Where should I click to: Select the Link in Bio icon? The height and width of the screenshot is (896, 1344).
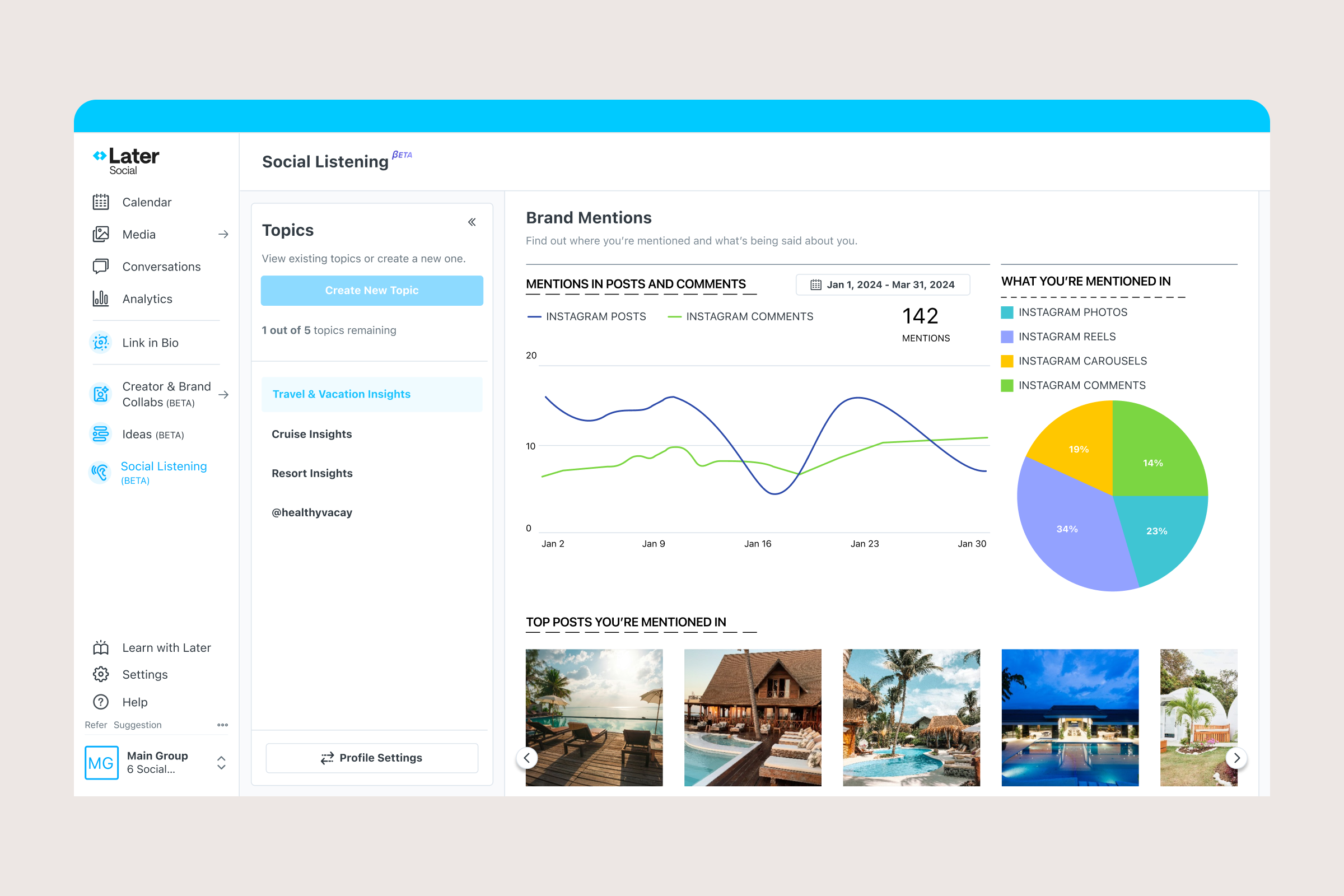click(x=101, y=342)
